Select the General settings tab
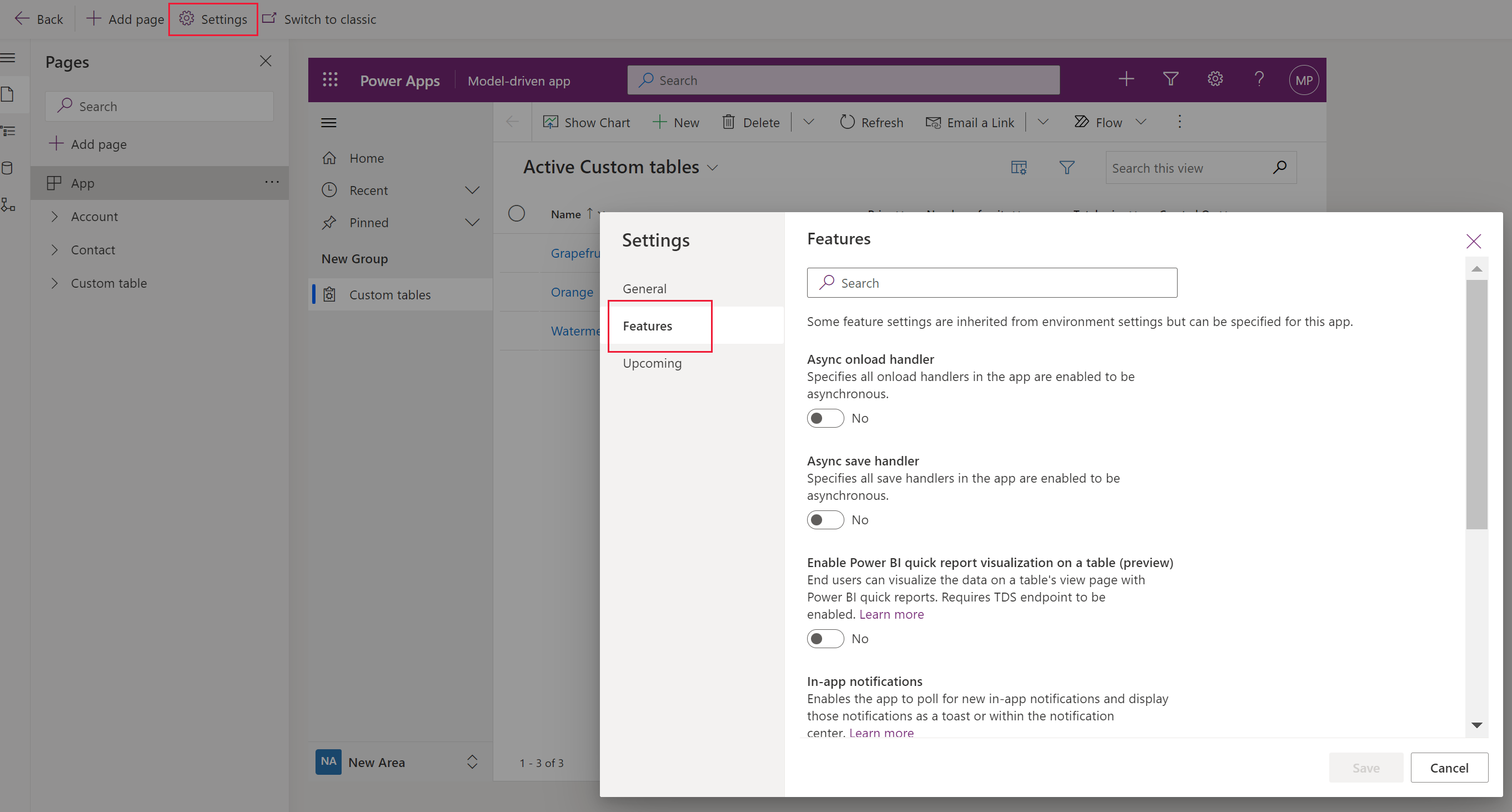Viewport: 1512px width, 812px height. (645, 288)
